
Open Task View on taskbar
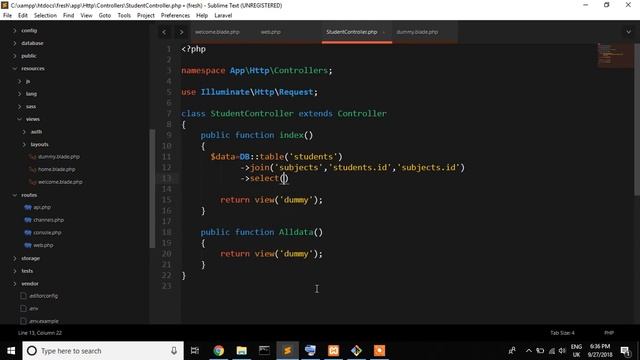point(195,351)
